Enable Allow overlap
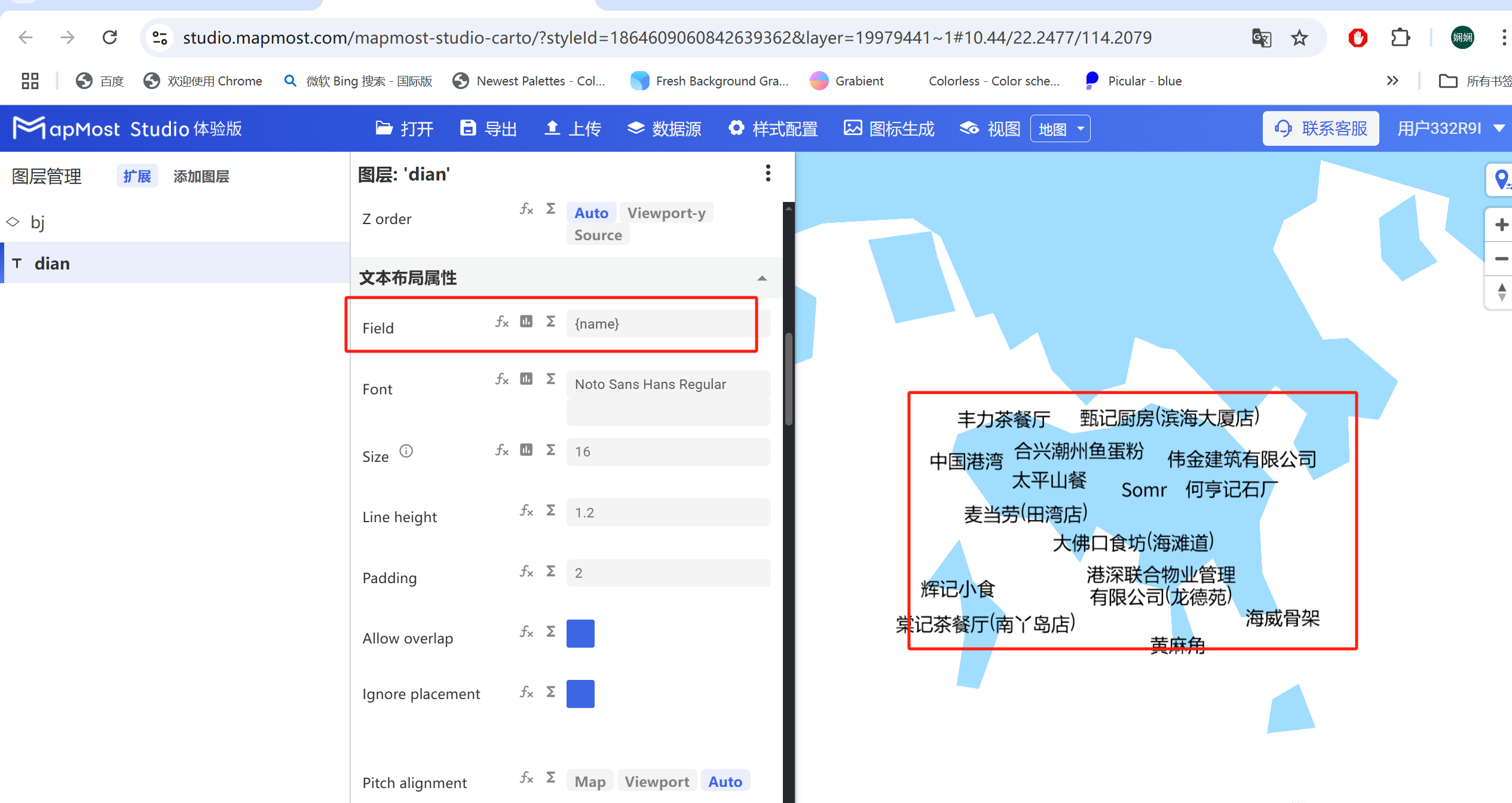Screen dimensions: 1512x803 tap(580, 633)
